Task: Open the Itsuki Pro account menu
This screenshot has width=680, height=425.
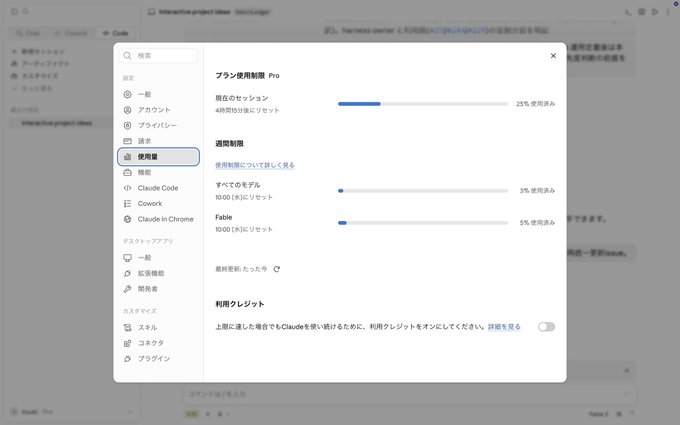Action: [72, 412]
